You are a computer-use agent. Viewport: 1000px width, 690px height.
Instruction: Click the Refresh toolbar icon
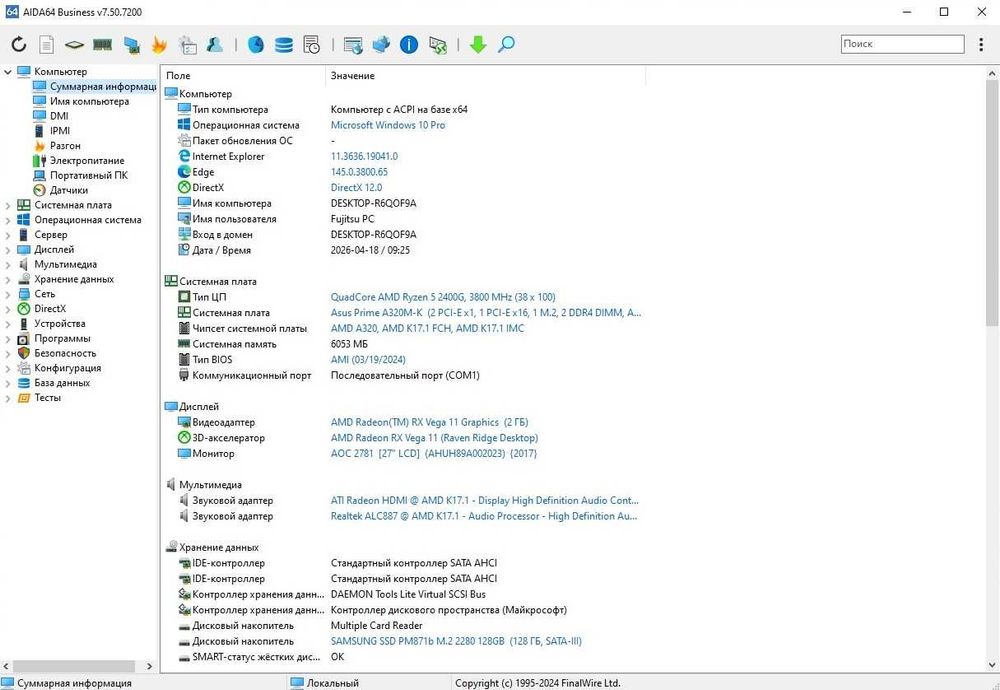19,44
